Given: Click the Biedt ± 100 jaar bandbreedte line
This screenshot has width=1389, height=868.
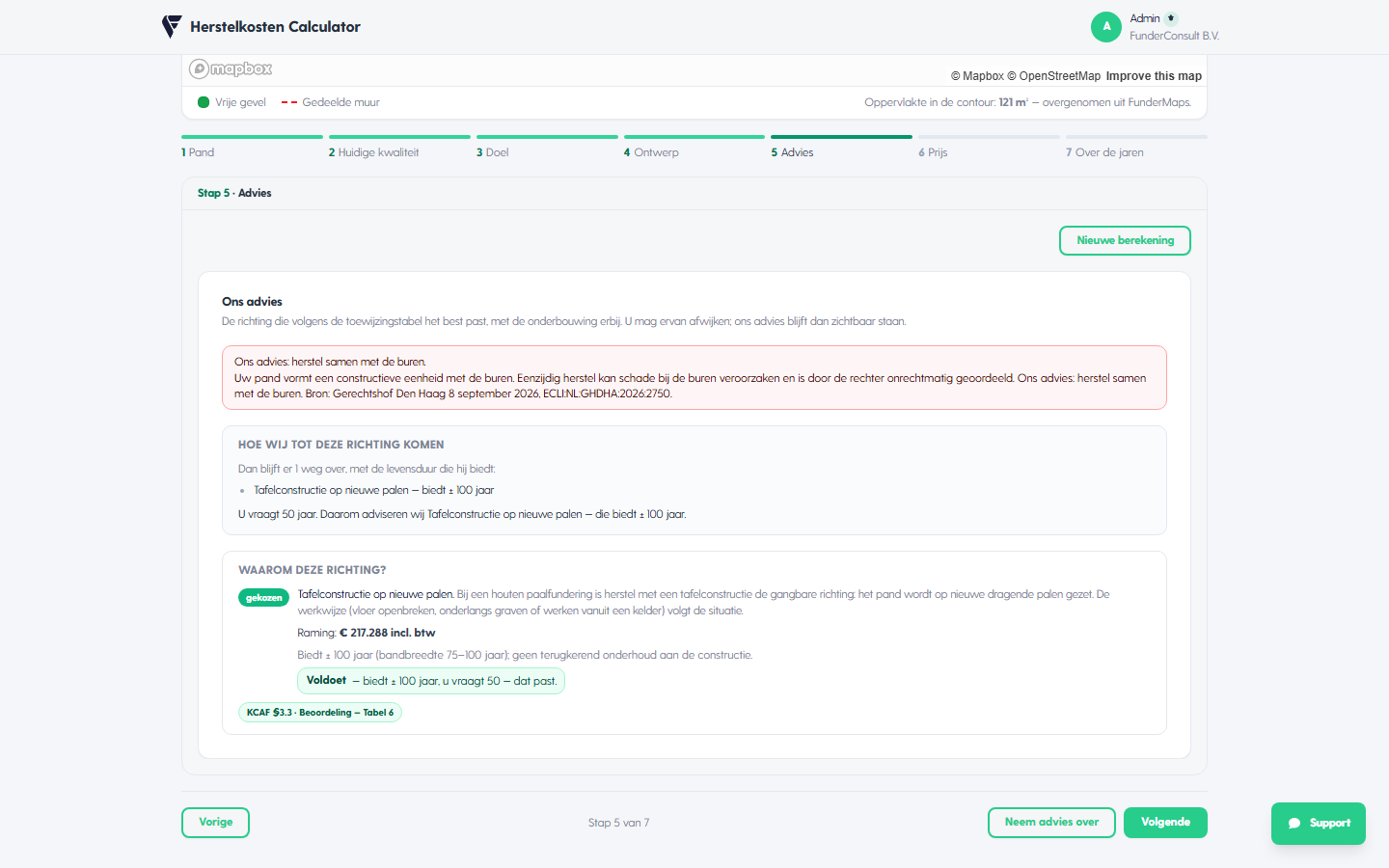Looking at the screenshot, I should coord(525,655).
